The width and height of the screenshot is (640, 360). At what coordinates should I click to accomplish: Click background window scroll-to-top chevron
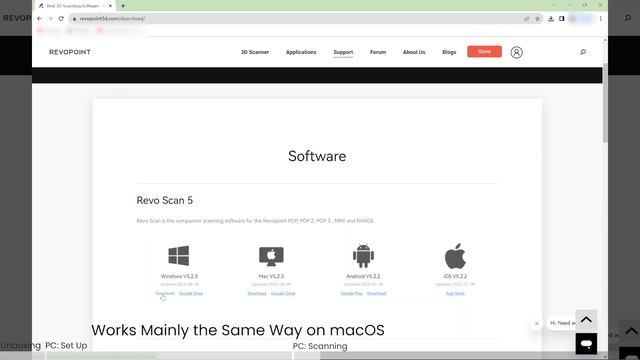click(x=631, y=331)
